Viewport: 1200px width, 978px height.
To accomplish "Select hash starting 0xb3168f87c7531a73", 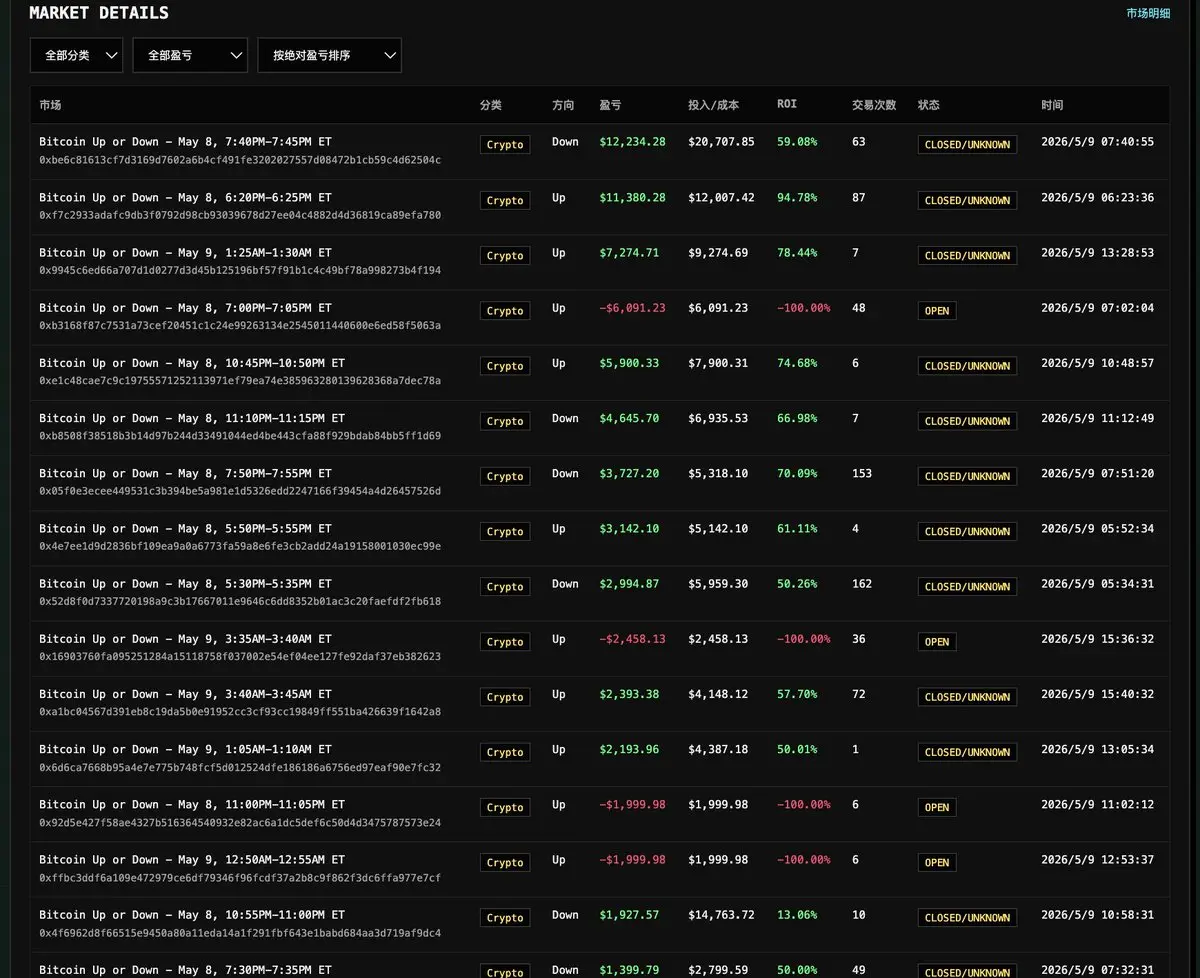I will [240, 325].
